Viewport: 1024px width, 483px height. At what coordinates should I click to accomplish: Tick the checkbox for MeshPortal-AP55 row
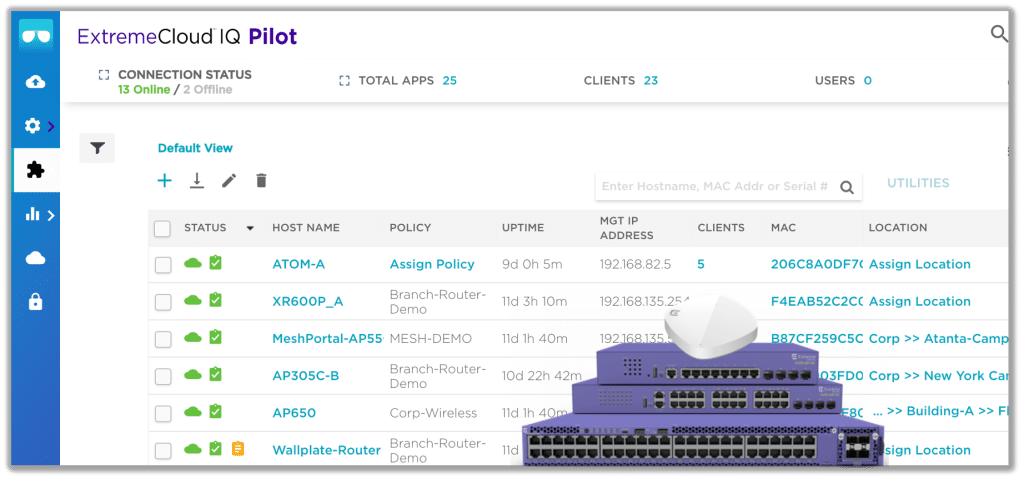pos(163,339)
